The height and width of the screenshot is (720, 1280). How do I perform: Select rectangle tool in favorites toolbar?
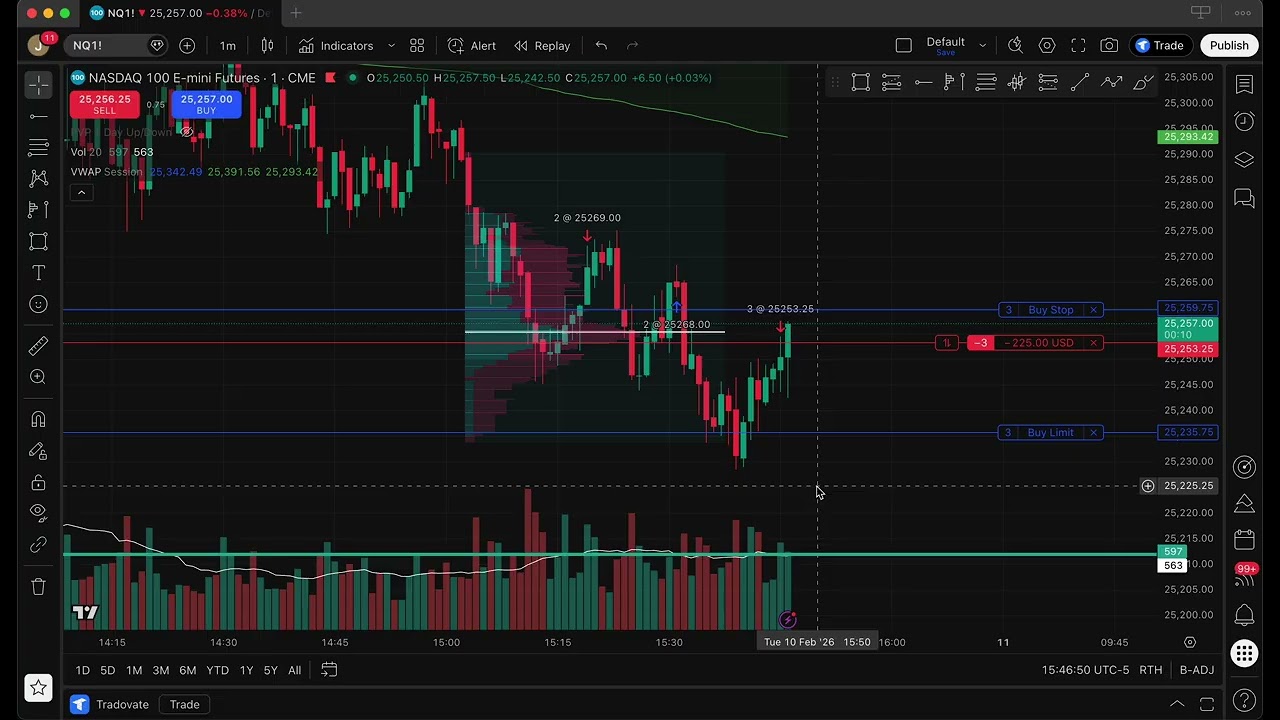tap(860, 83)
